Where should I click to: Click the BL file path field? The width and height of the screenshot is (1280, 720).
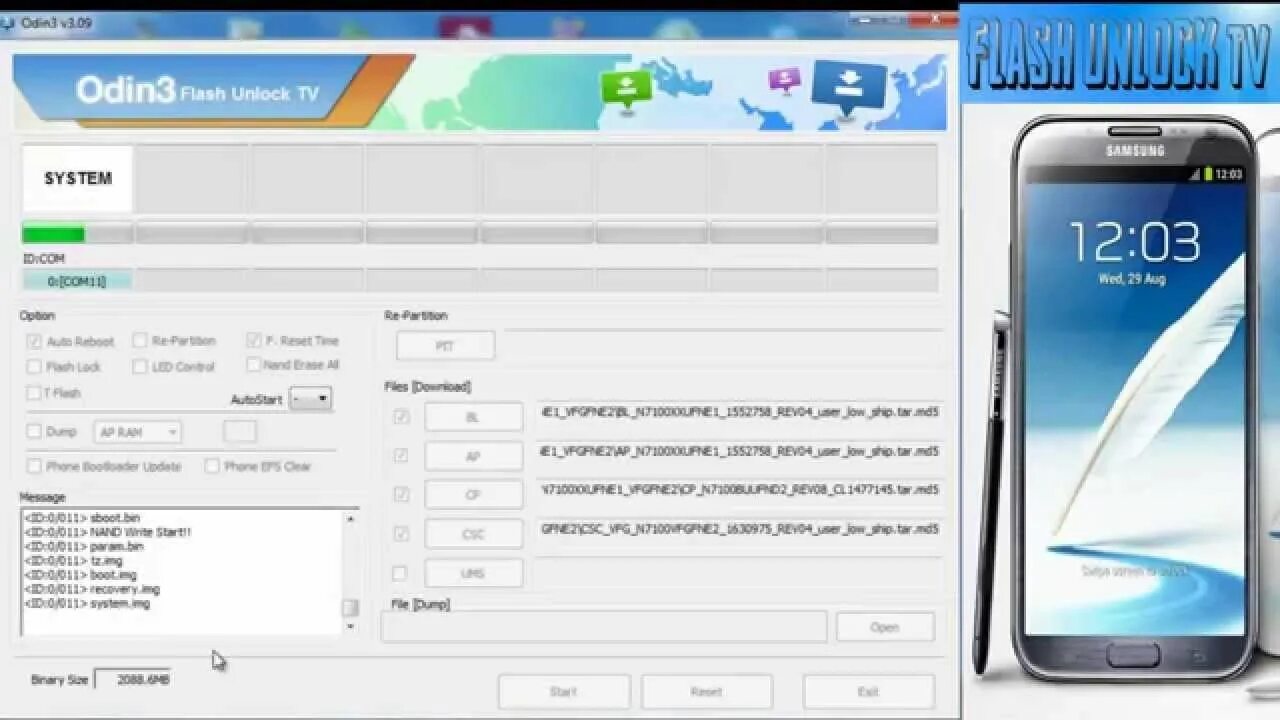pyautogui.click(x=739, y=412)
